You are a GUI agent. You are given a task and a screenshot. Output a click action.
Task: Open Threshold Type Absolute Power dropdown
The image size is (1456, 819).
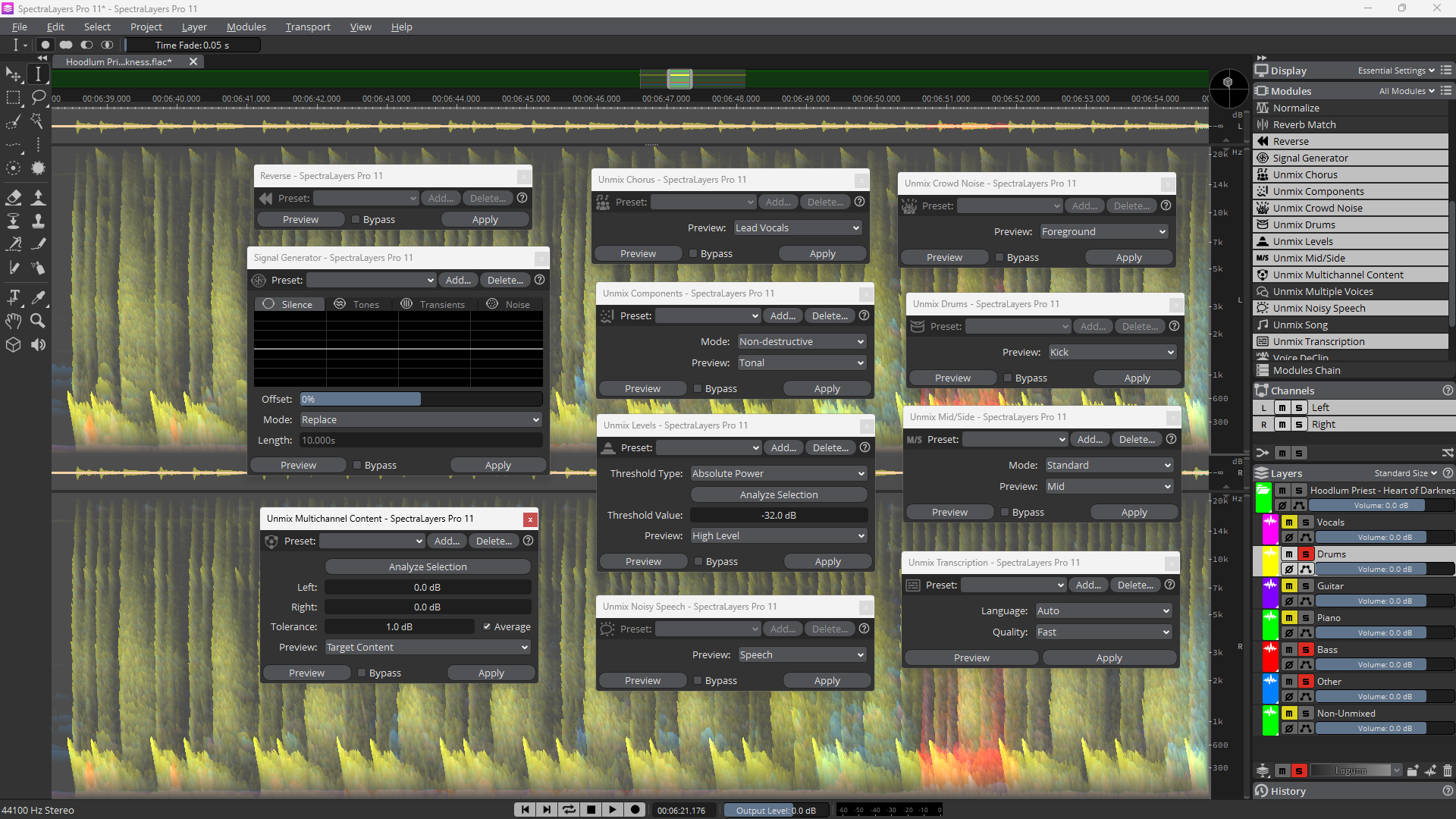point(779,474)
